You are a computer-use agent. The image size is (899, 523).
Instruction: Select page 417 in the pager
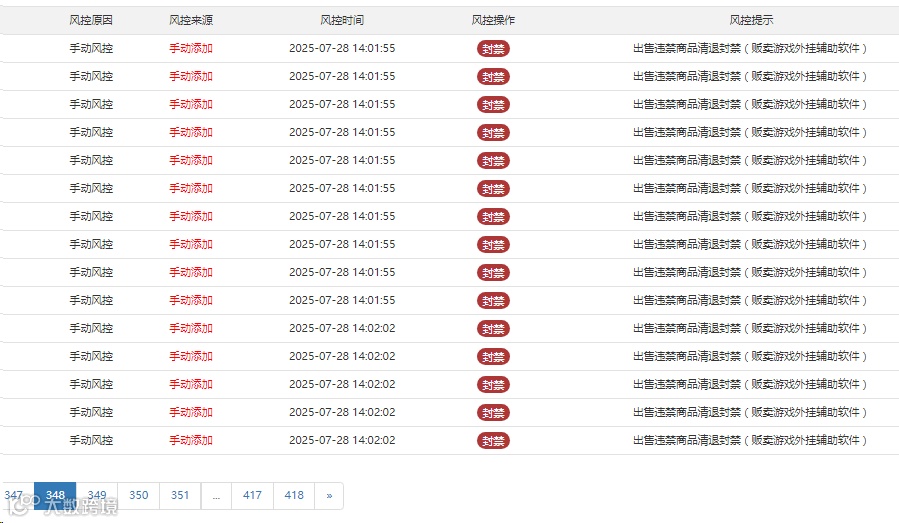tap(252, 495)
